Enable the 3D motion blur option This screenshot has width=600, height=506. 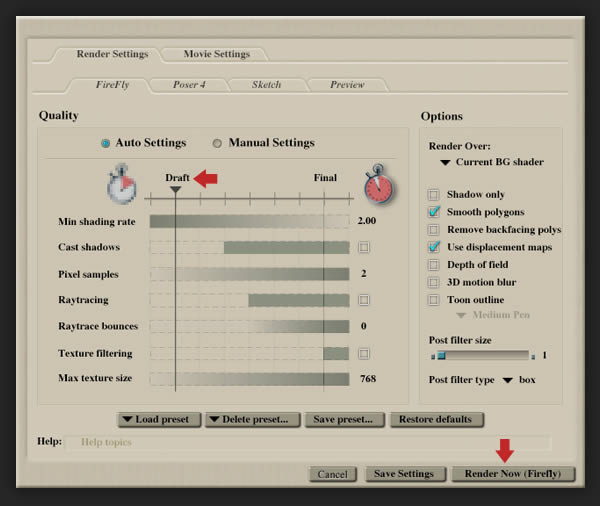click(x=434, y=282)
